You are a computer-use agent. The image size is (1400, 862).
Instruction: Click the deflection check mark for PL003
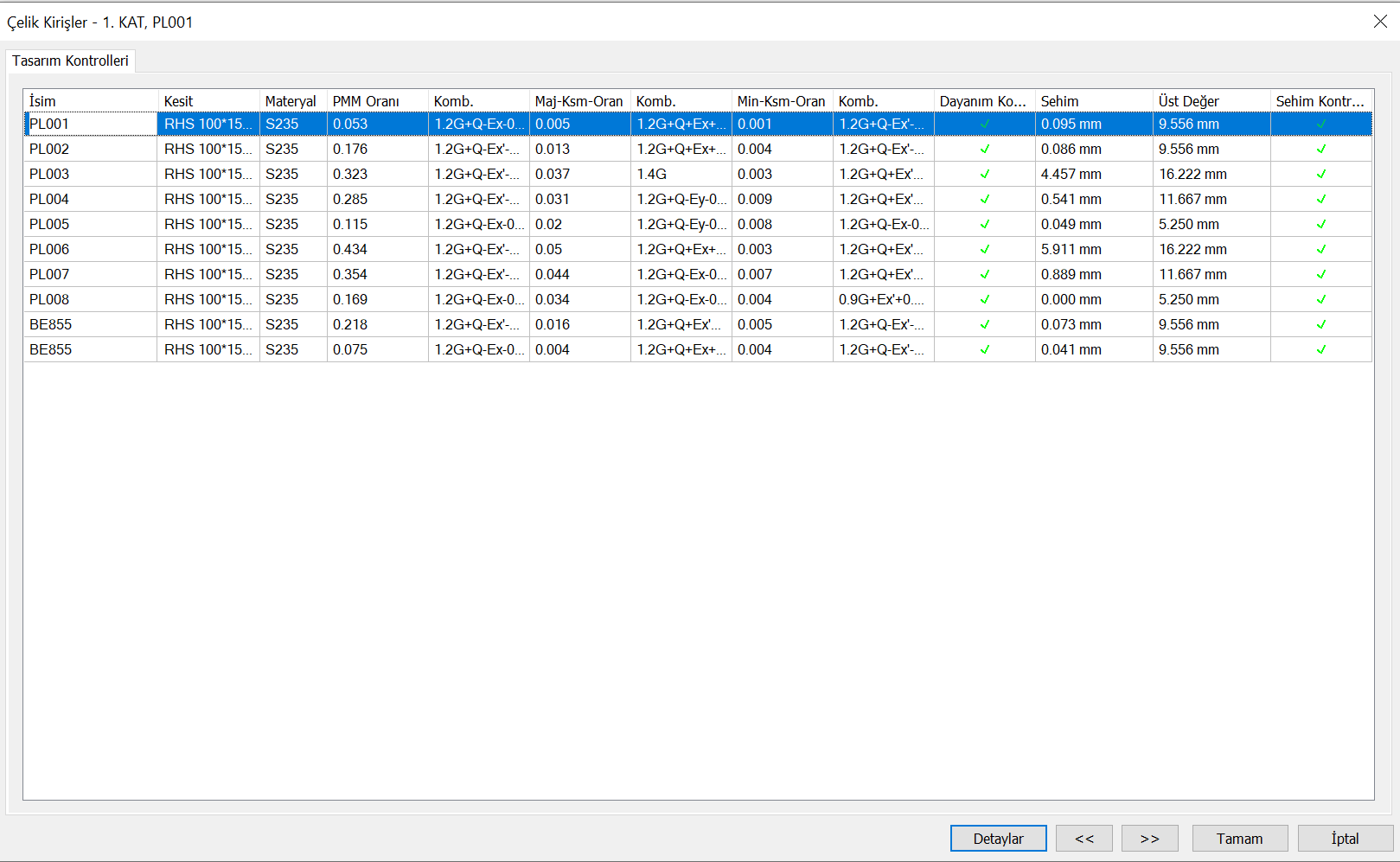pyautogui.click(x=1320, y=175)
